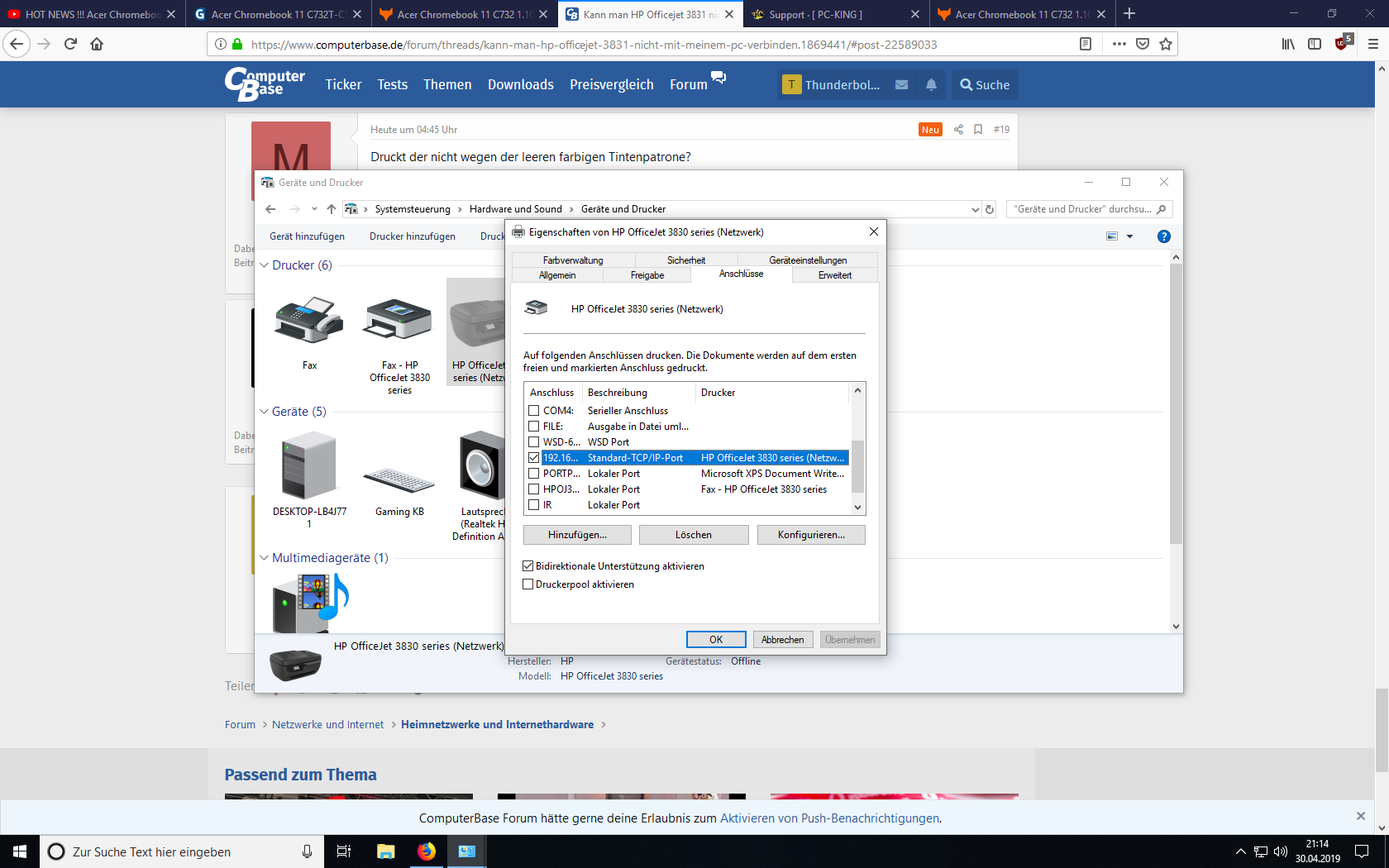The image size is (1389, 868).
Task: Select the DESKTOP-LB4J77 computer icon
Action: 309,465
